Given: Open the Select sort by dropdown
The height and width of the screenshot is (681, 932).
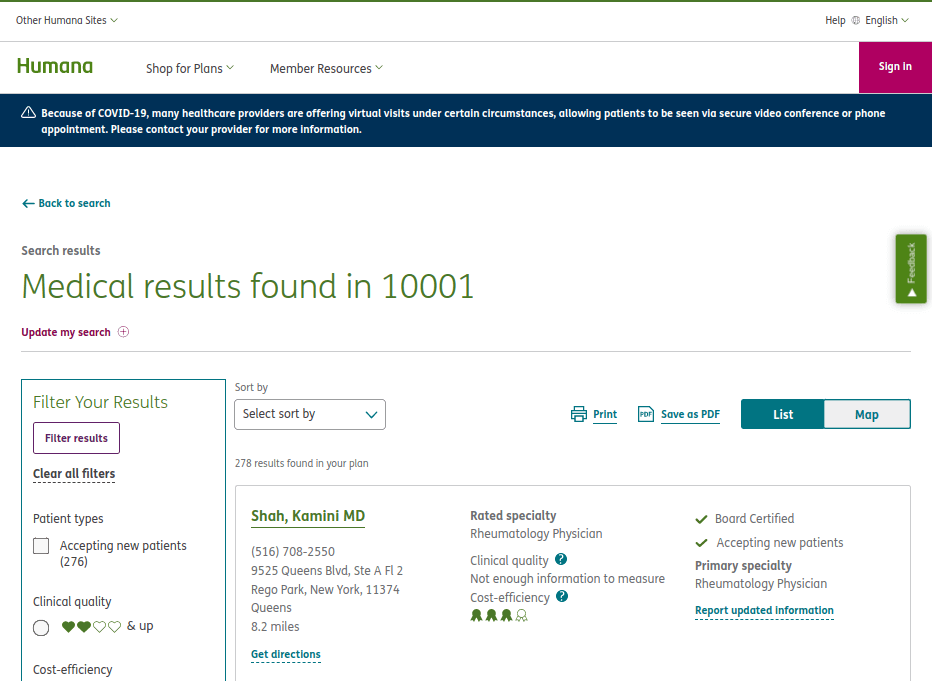Looking at the screenshot, I should (x=310, y=414).
